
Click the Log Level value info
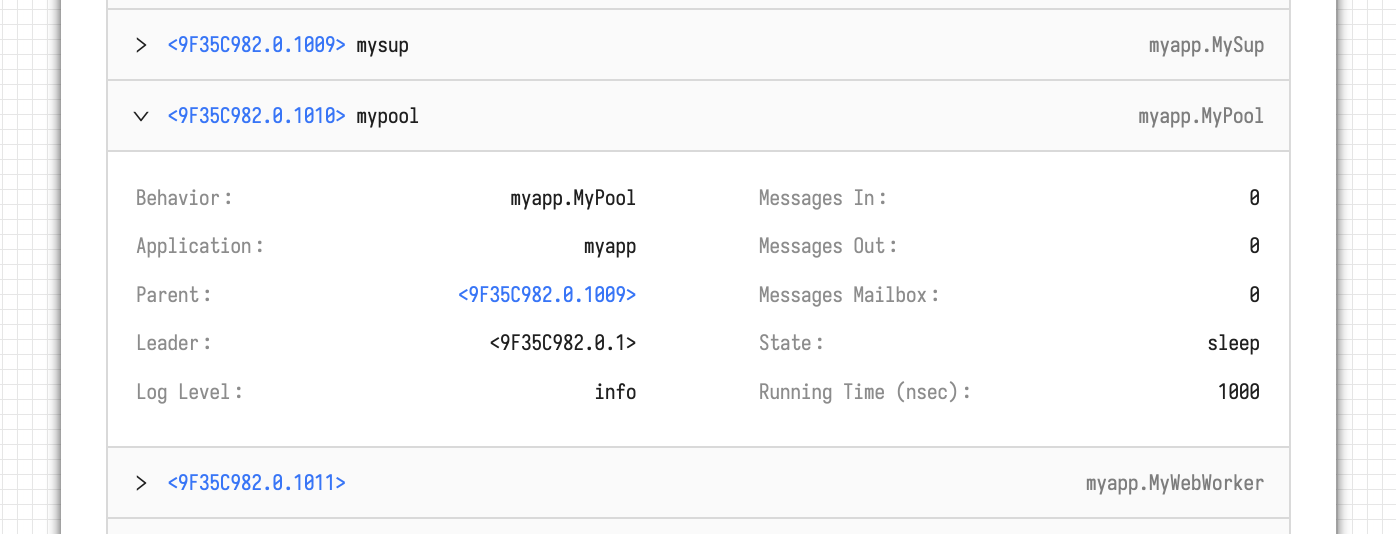click(x=615, y=392)
